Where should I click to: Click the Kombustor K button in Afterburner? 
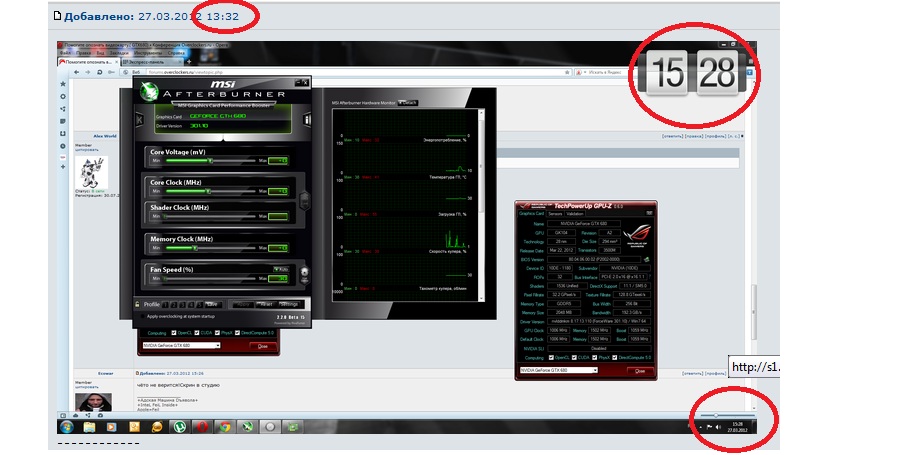click(139, 120)
